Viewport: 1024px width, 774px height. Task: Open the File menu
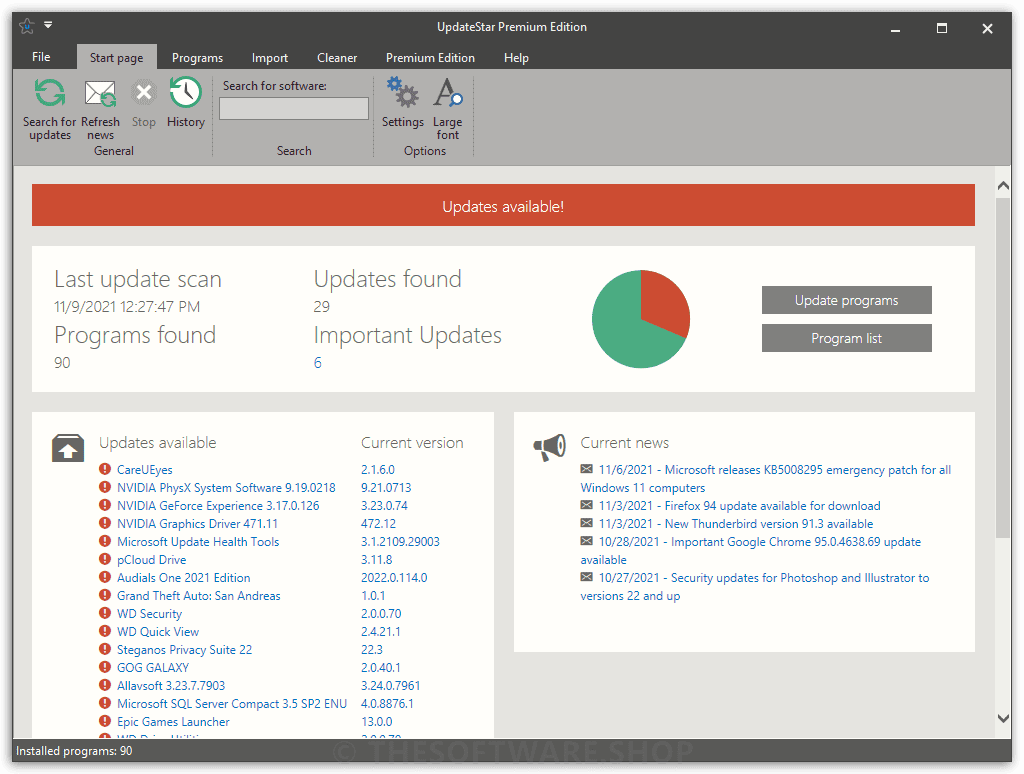point(41,57)
